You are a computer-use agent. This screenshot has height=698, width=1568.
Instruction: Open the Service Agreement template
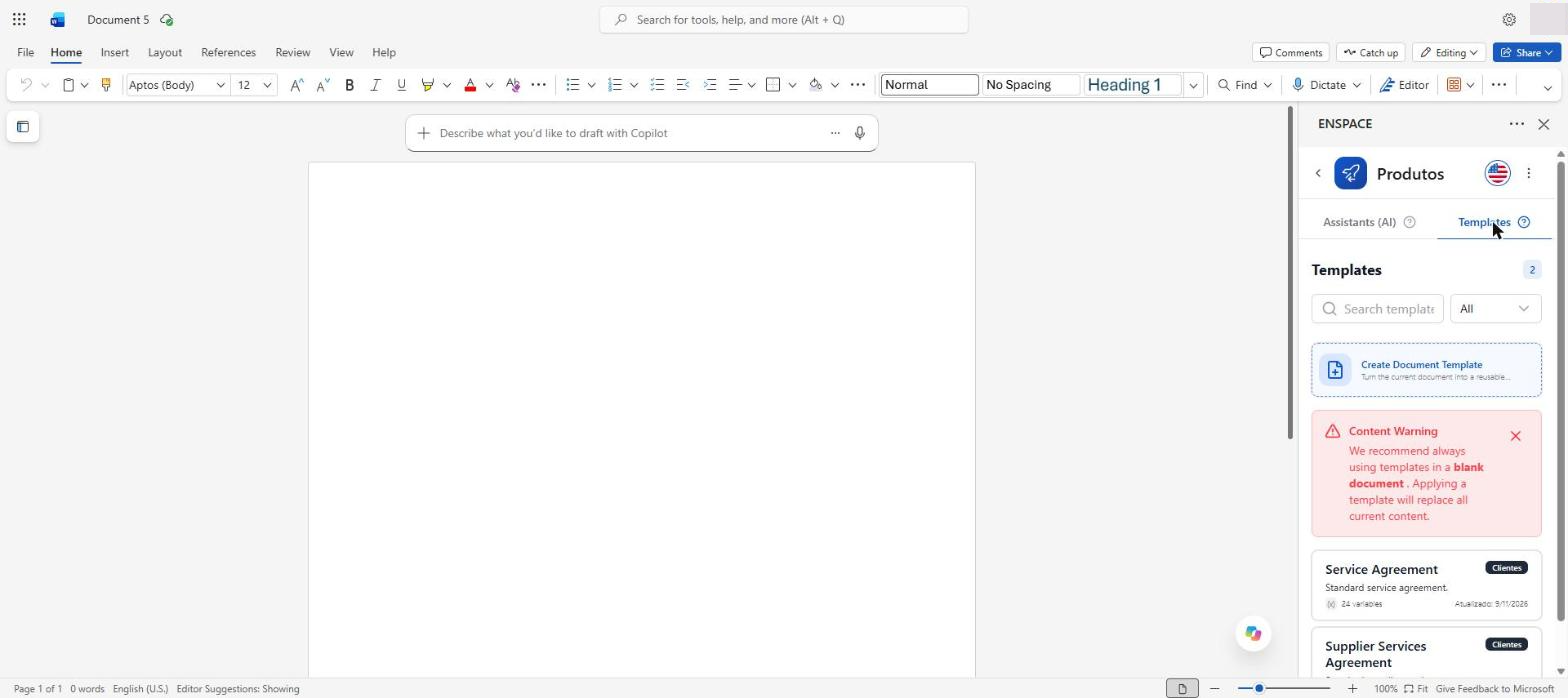[x=1427, y=585]
